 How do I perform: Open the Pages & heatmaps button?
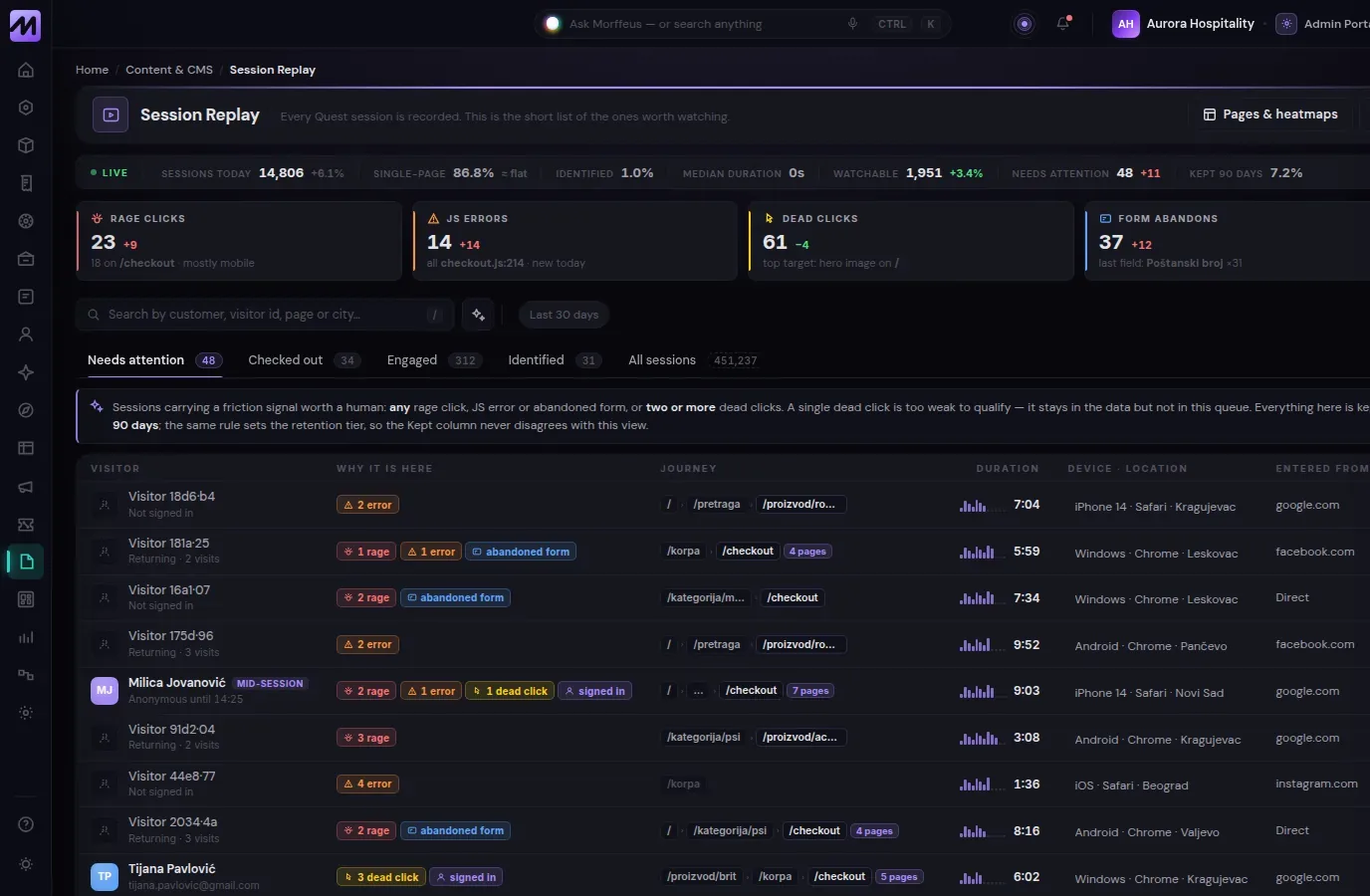1270,114
